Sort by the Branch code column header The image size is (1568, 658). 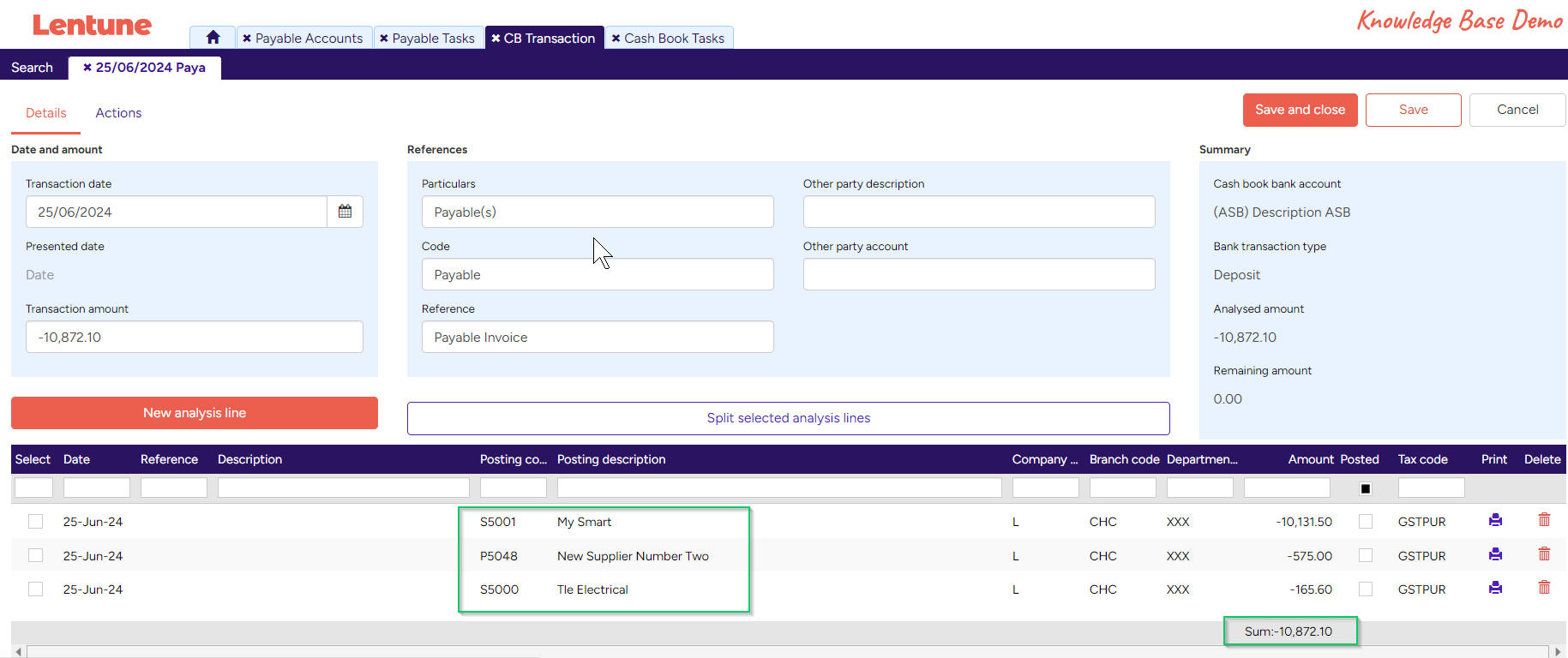(1124, 459)
